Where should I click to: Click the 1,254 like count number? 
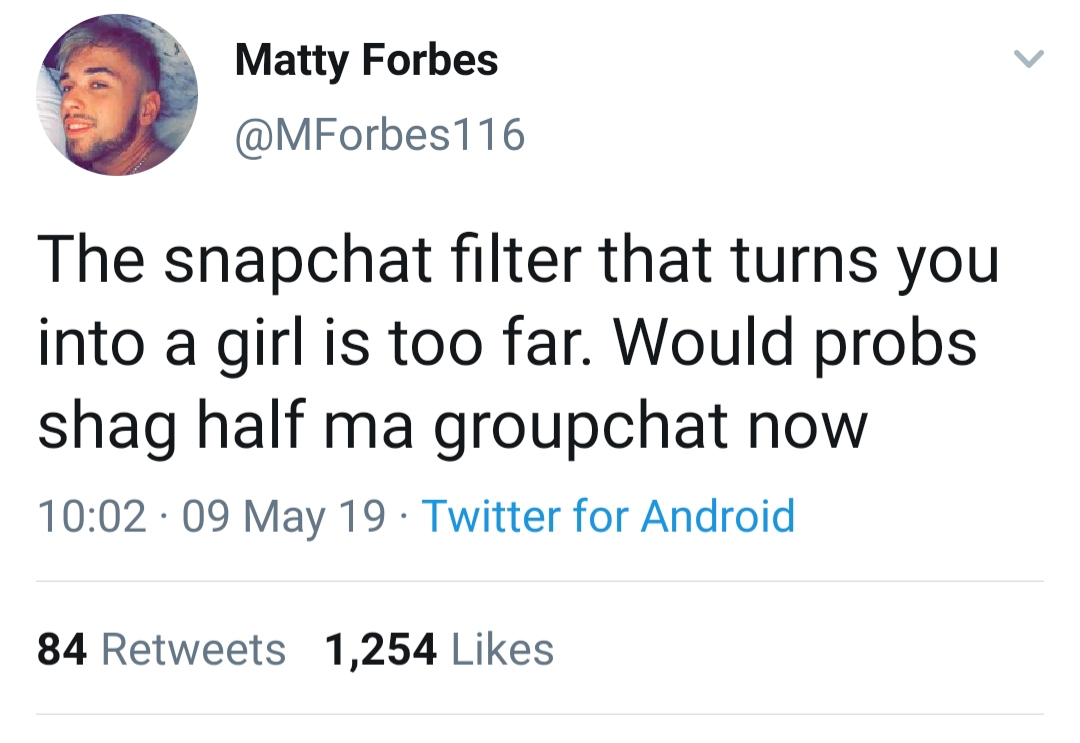click(381, 650)
